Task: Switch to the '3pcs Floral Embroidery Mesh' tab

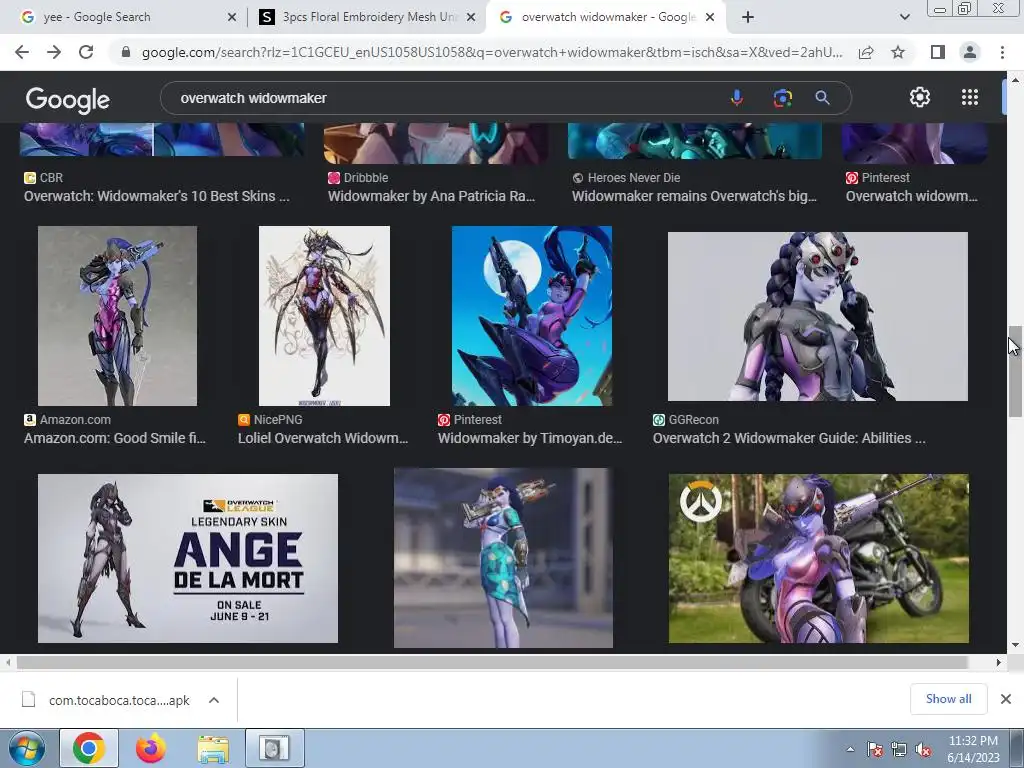Action: point(368,17)
